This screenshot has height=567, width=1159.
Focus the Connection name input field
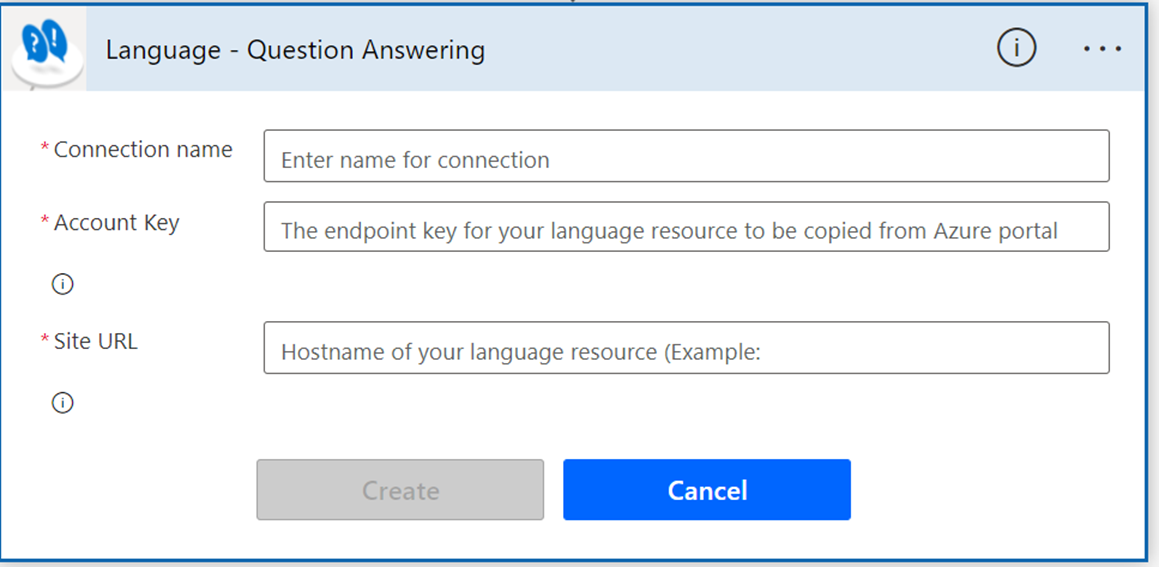click(x=686, y=157)
